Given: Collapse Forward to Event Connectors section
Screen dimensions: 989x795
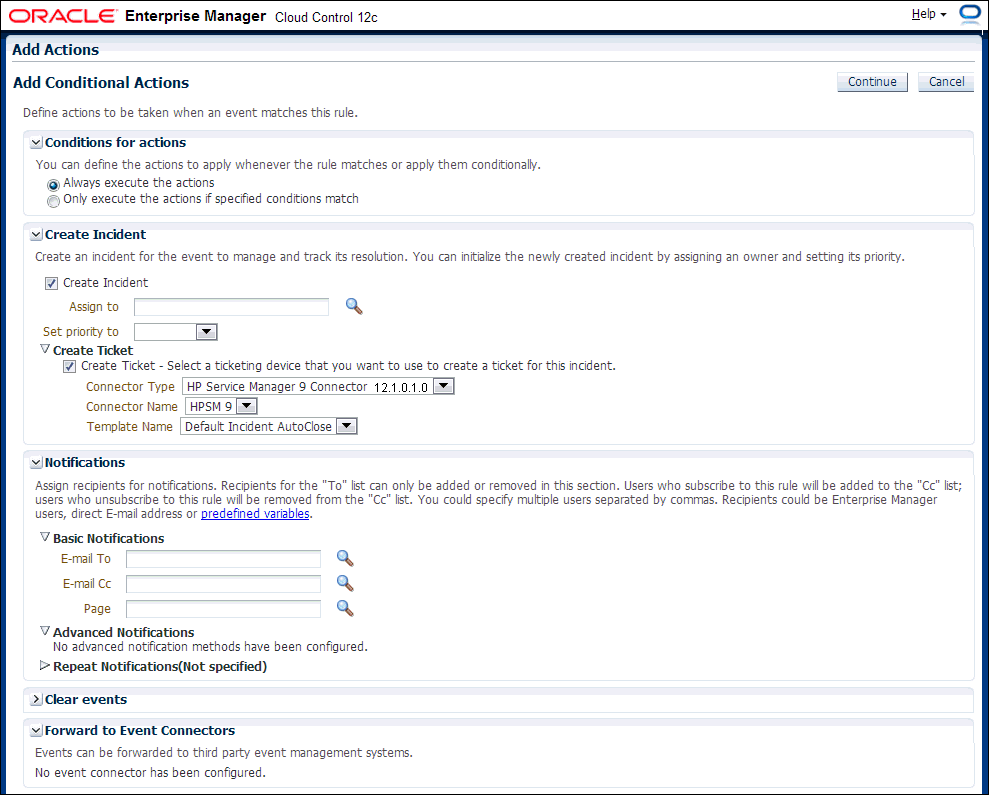Looking at the screenshot, I should tap(37, 731).
